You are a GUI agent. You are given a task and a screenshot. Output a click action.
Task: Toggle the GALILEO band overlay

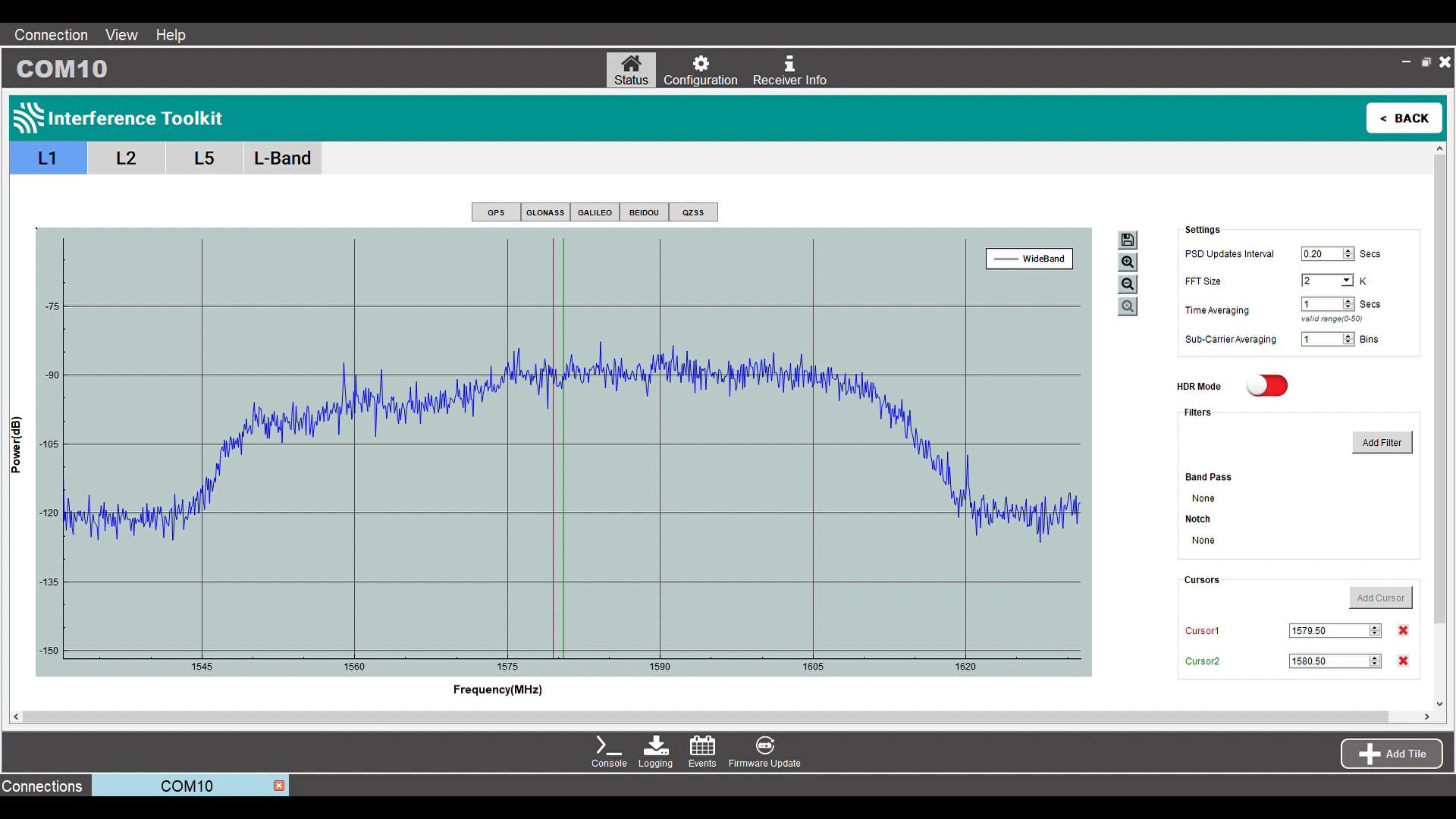click(595, 212)
